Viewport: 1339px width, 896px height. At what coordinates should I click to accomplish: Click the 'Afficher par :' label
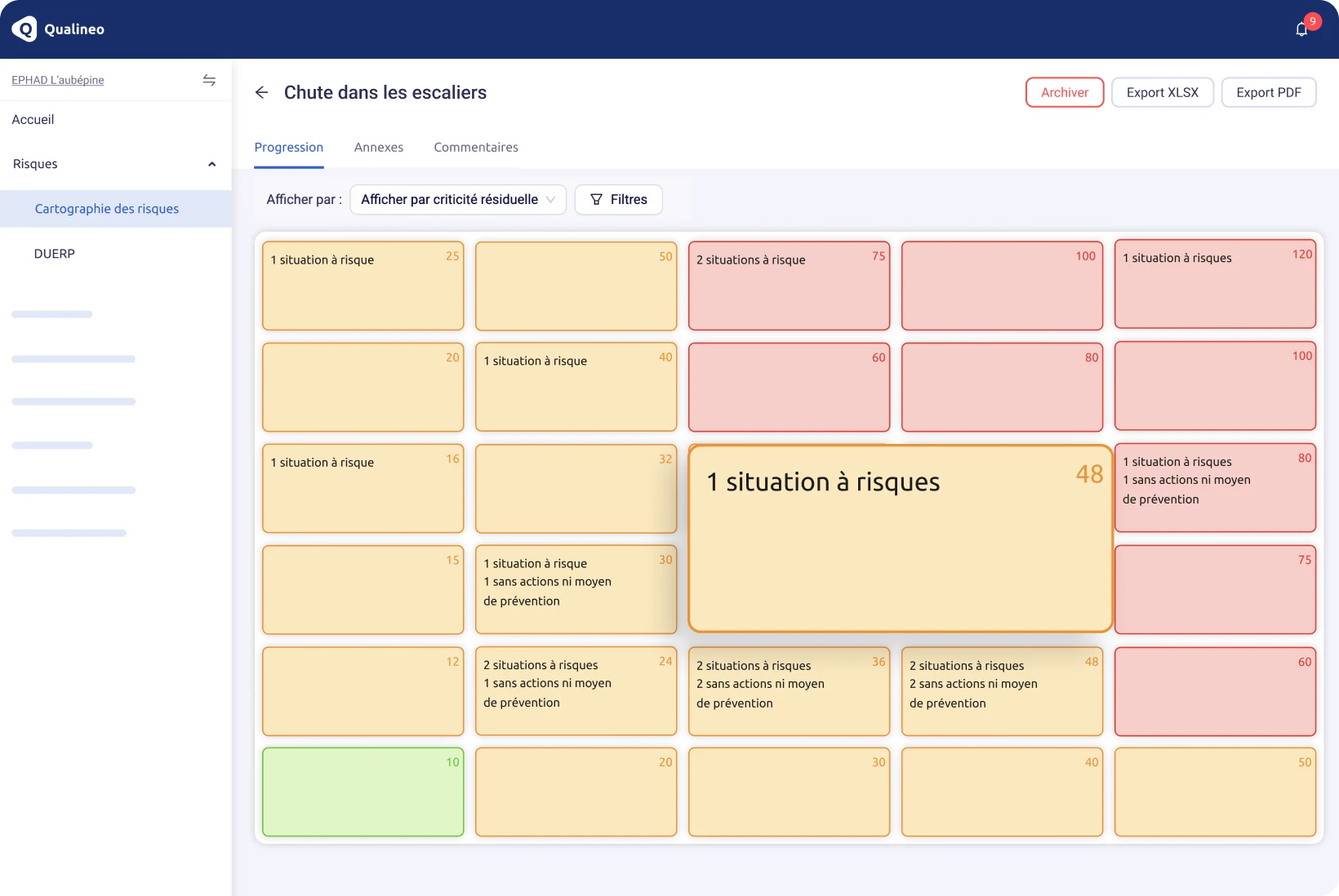(305, 199)
